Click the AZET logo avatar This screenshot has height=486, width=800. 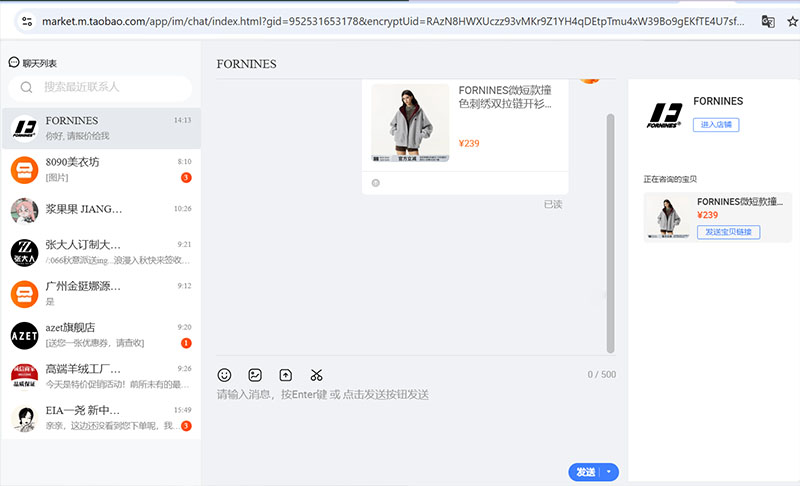pyautogui.click(x=24, y=335)
